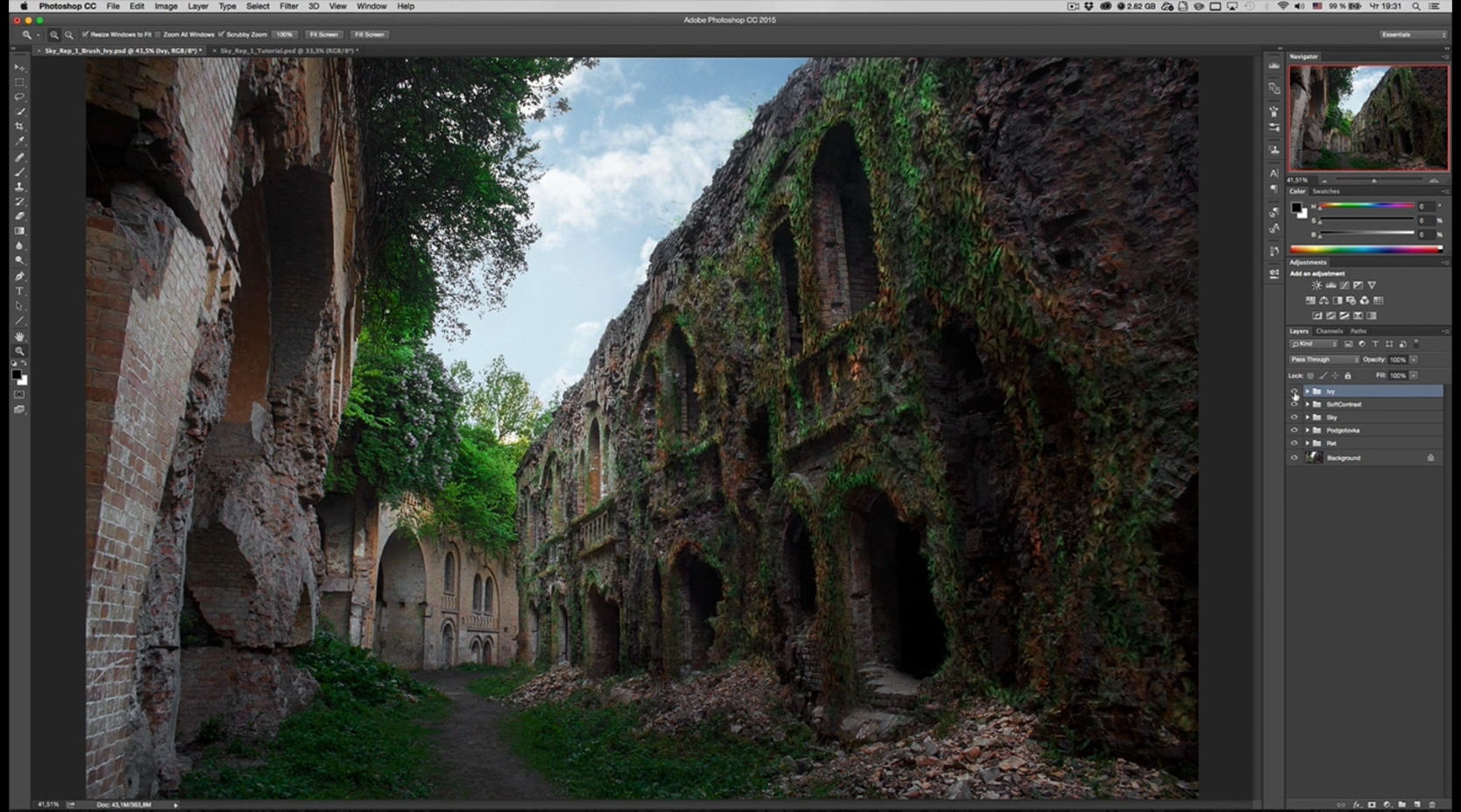Select the Hand tool
The height and width of the screenshot is (812, 1461).
[x=19, y=337]
